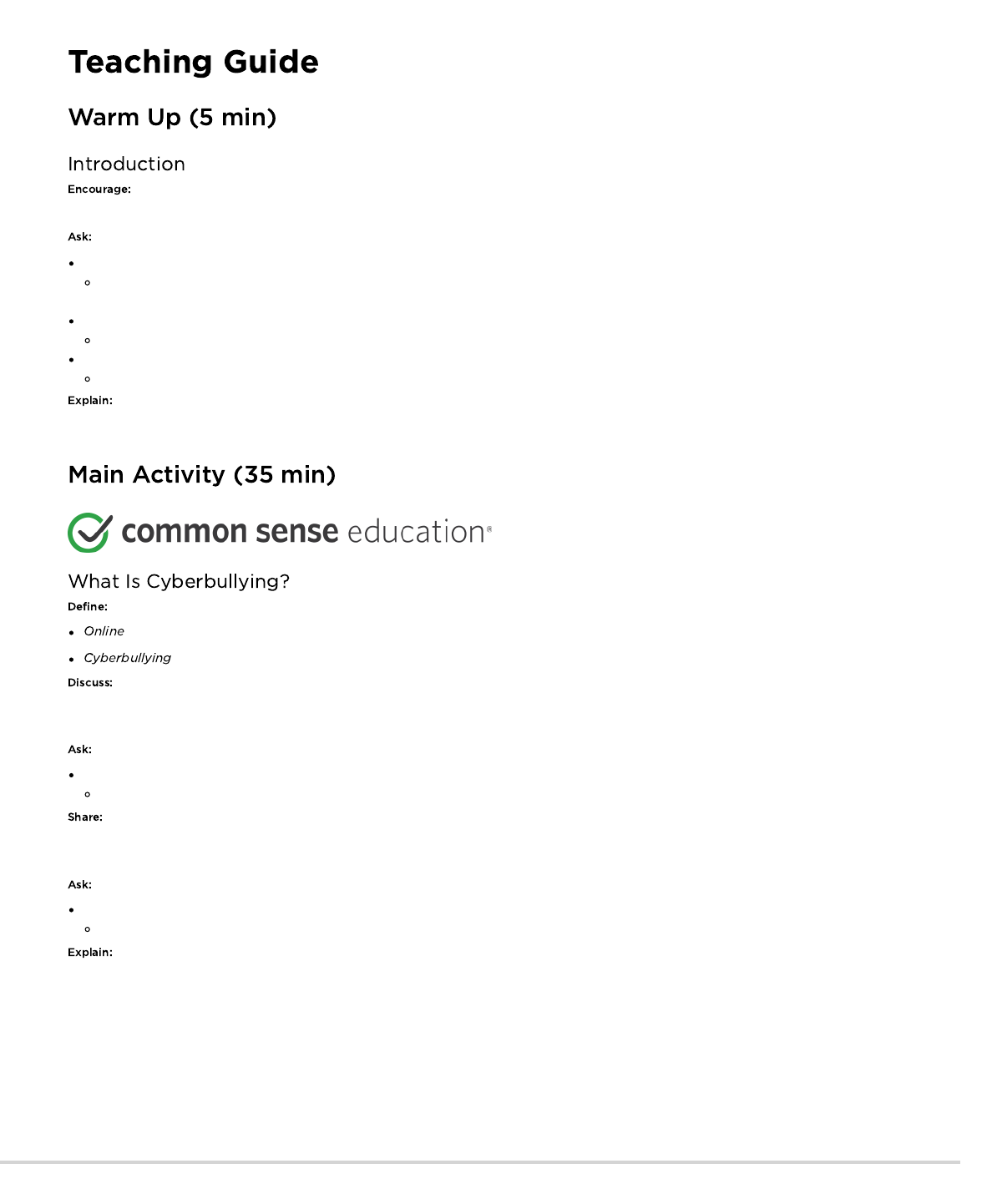Click the Ask: label below Share
Viewport: 992px width, 1204px height.
coord(79,885)
